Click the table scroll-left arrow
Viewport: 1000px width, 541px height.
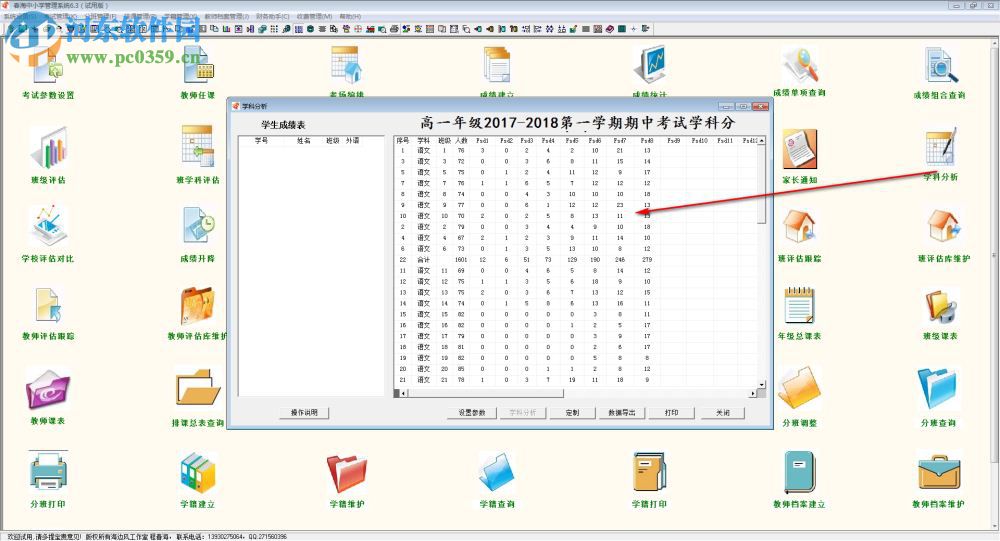pos(403,393)
